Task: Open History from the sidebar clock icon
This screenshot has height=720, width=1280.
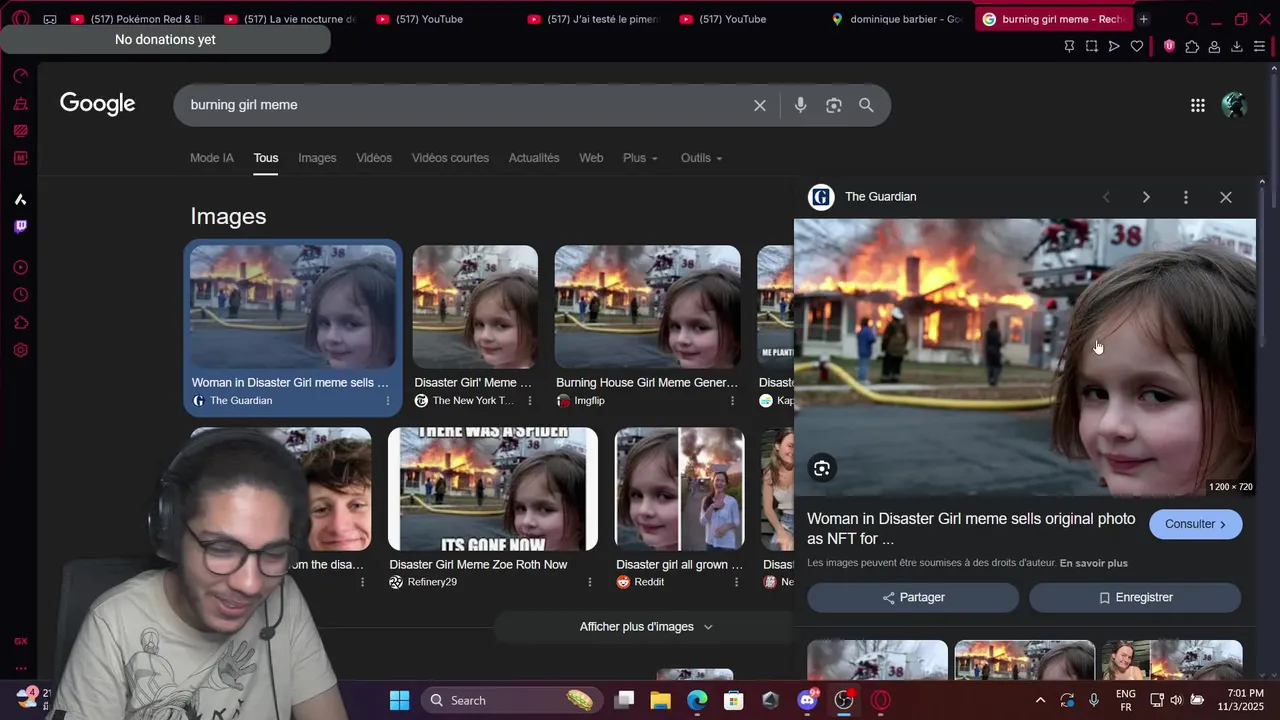Action: click(x=20, y=295)
